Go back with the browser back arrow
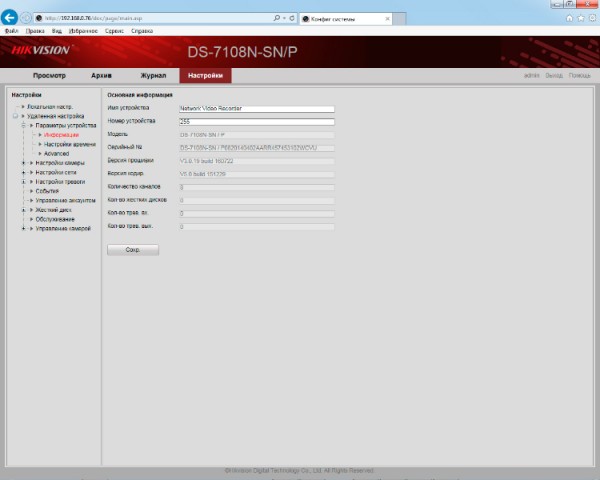This screenshot has width=600, height=480. 9,18
